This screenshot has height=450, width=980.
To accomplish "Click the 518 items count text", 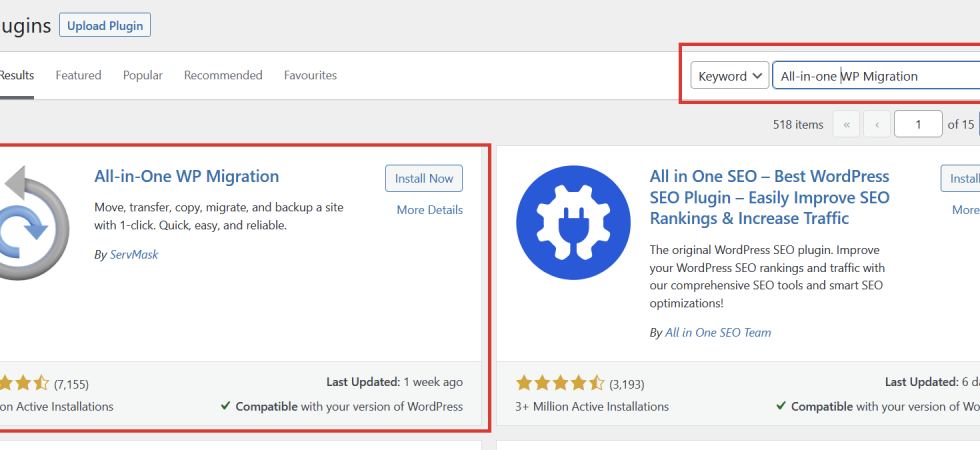I will click(798, 124).
